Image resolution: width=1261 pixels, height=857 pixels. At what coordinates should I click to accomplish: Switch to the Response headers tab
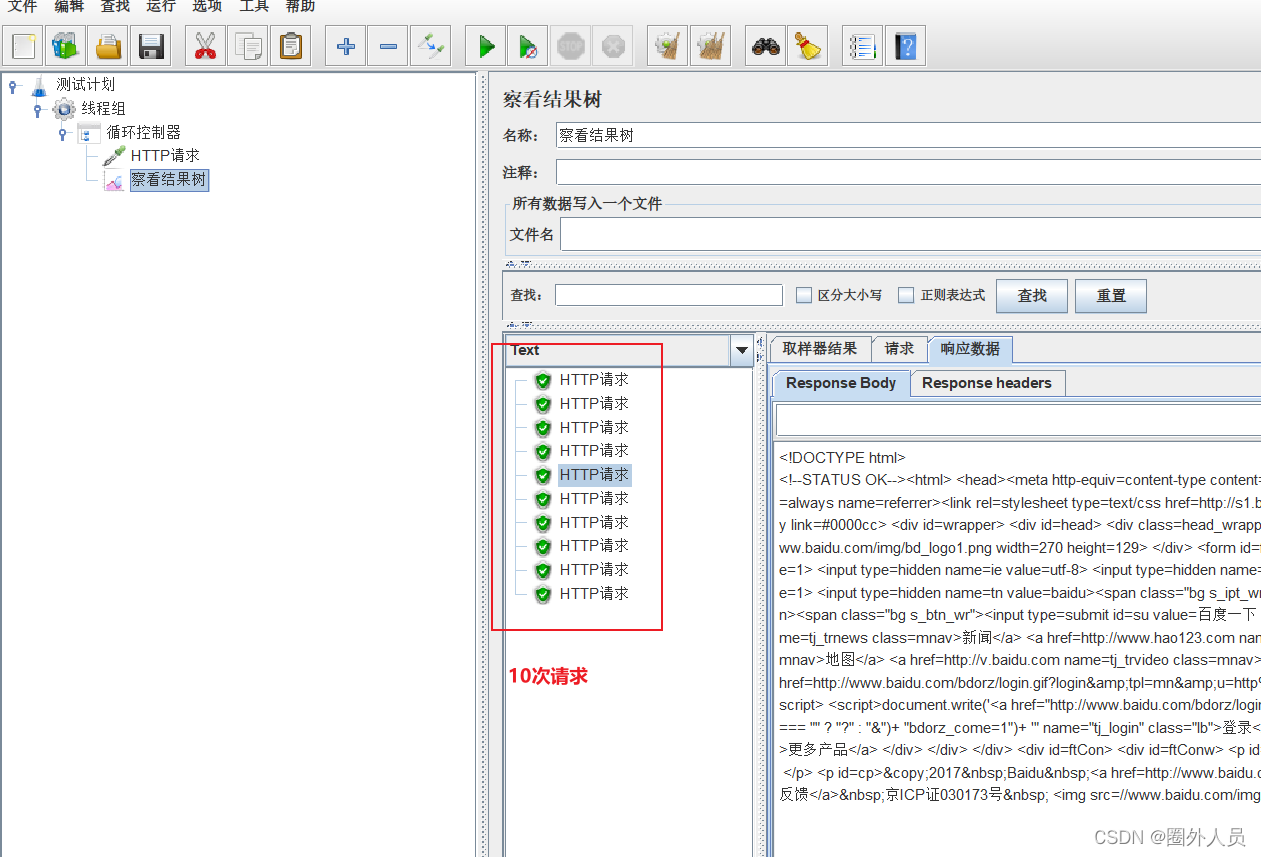tap(987, 383)
